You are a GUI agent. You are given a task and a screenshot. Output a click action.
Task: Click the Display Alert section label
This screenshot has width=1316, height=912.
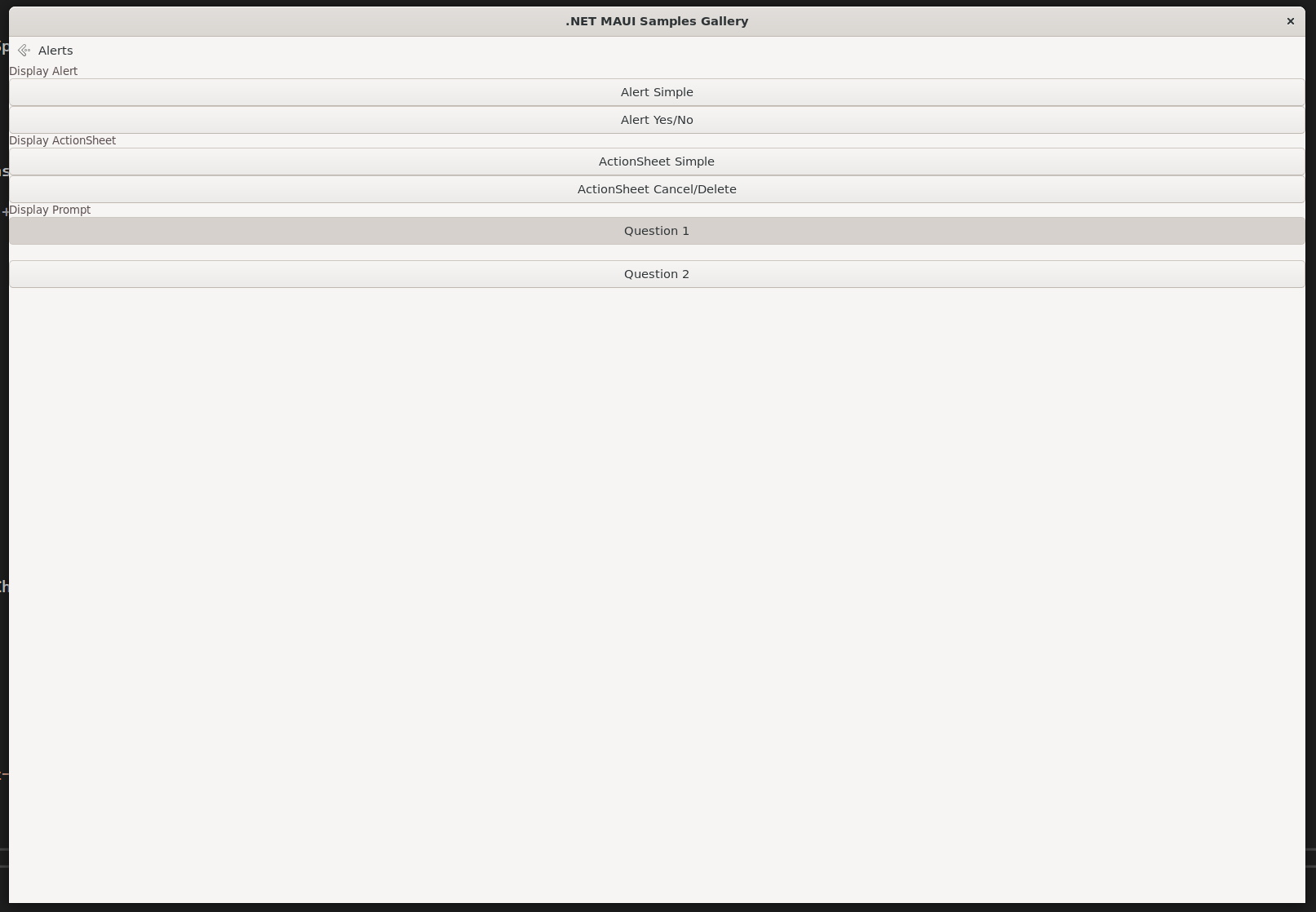pos(43,71)
